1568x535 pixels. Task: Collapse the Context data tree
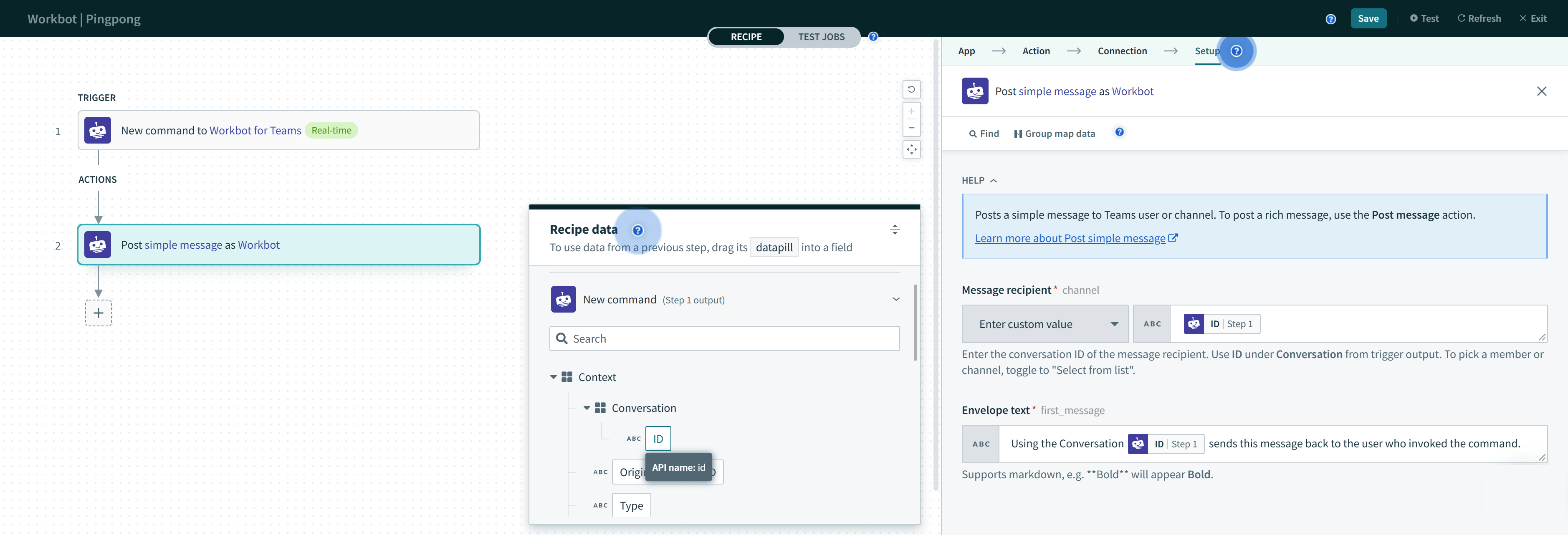553,377
